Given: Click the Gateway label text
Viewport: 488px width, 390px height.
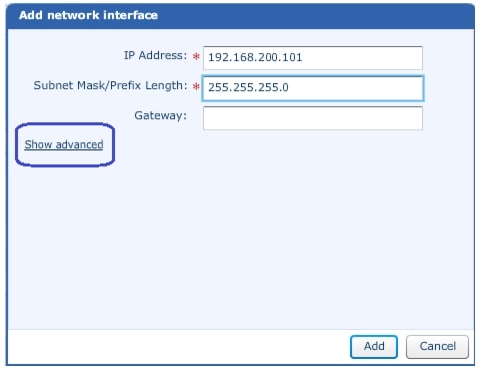Looking at the screenshot, I should tap(161, 116).
